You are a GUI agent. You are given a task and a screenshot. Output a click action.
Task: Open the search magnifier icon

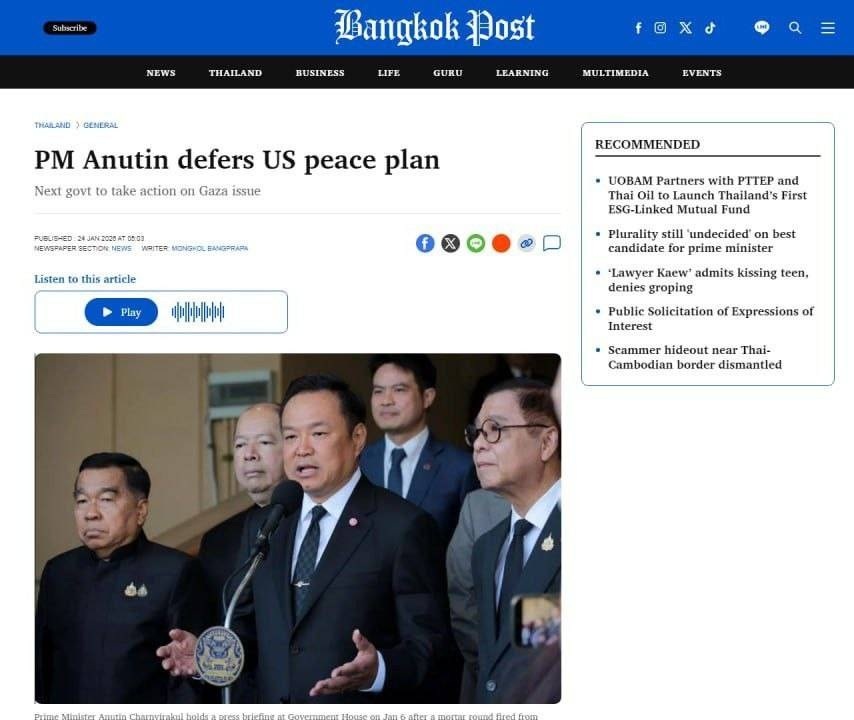tap(795, 28)
